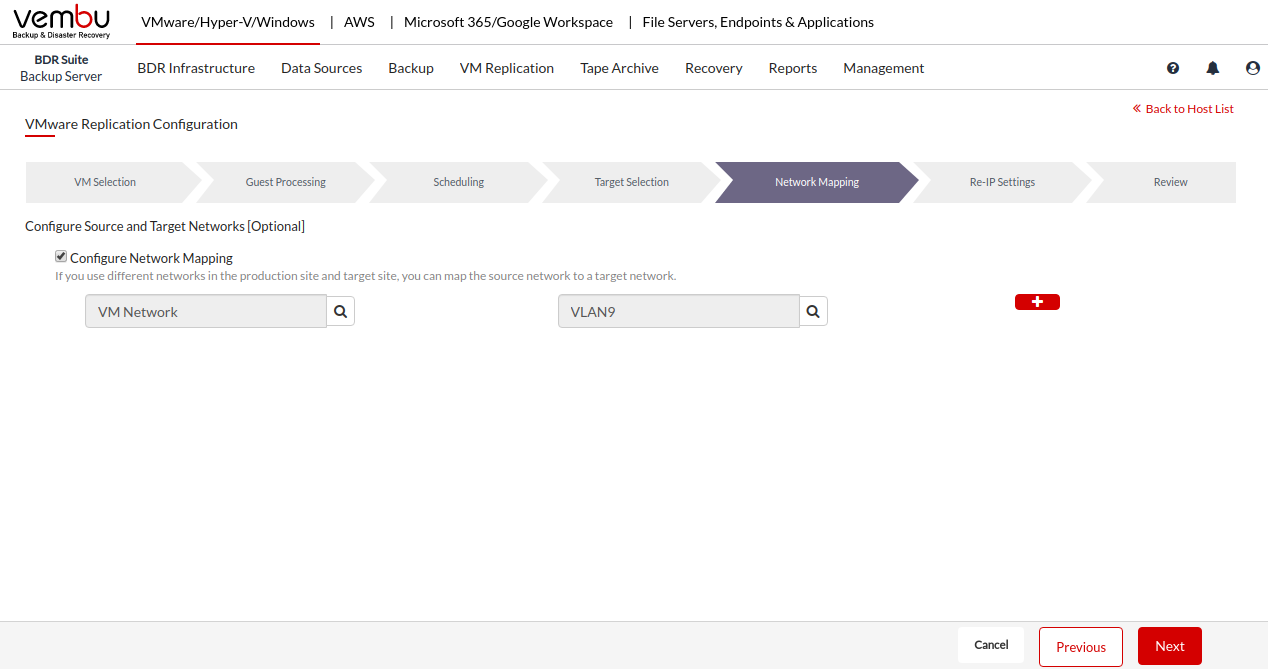The image size is (1268, 669).
Task: Click search icon beside VM Network field
Action: pyautogui.click(x=341, y=312)
